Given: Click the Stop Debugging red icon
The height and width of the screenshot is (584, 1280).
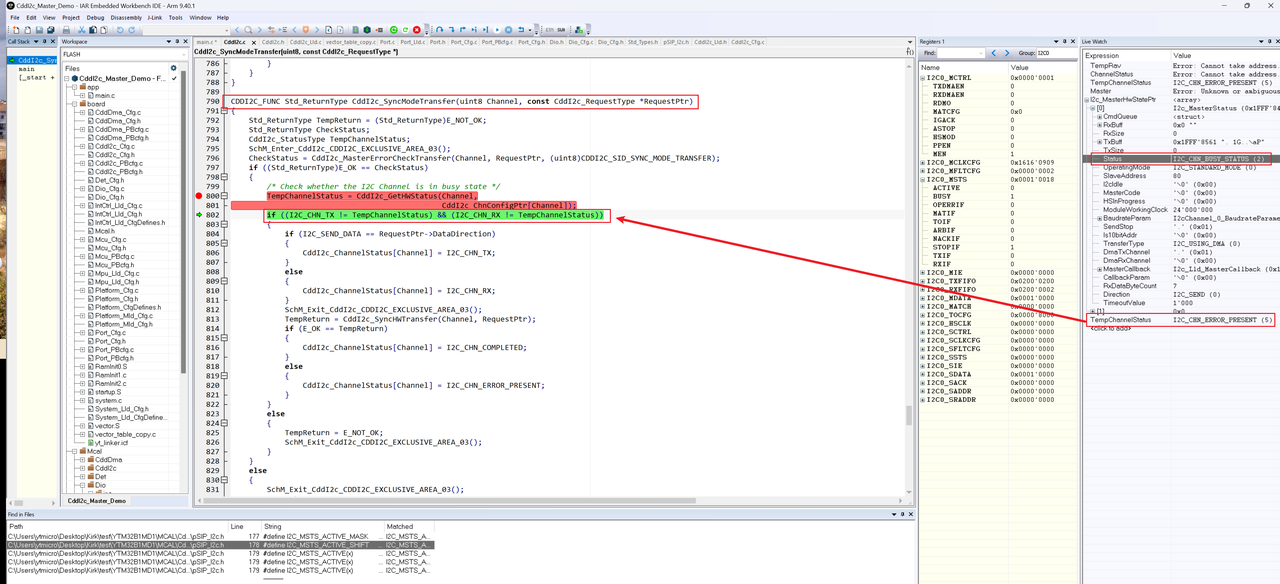Looking at the screenshot, I should 417,30.
